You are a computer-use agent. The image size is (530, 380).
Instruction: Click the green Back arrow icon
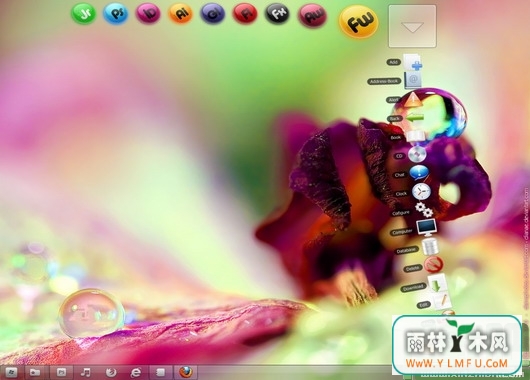414,118
